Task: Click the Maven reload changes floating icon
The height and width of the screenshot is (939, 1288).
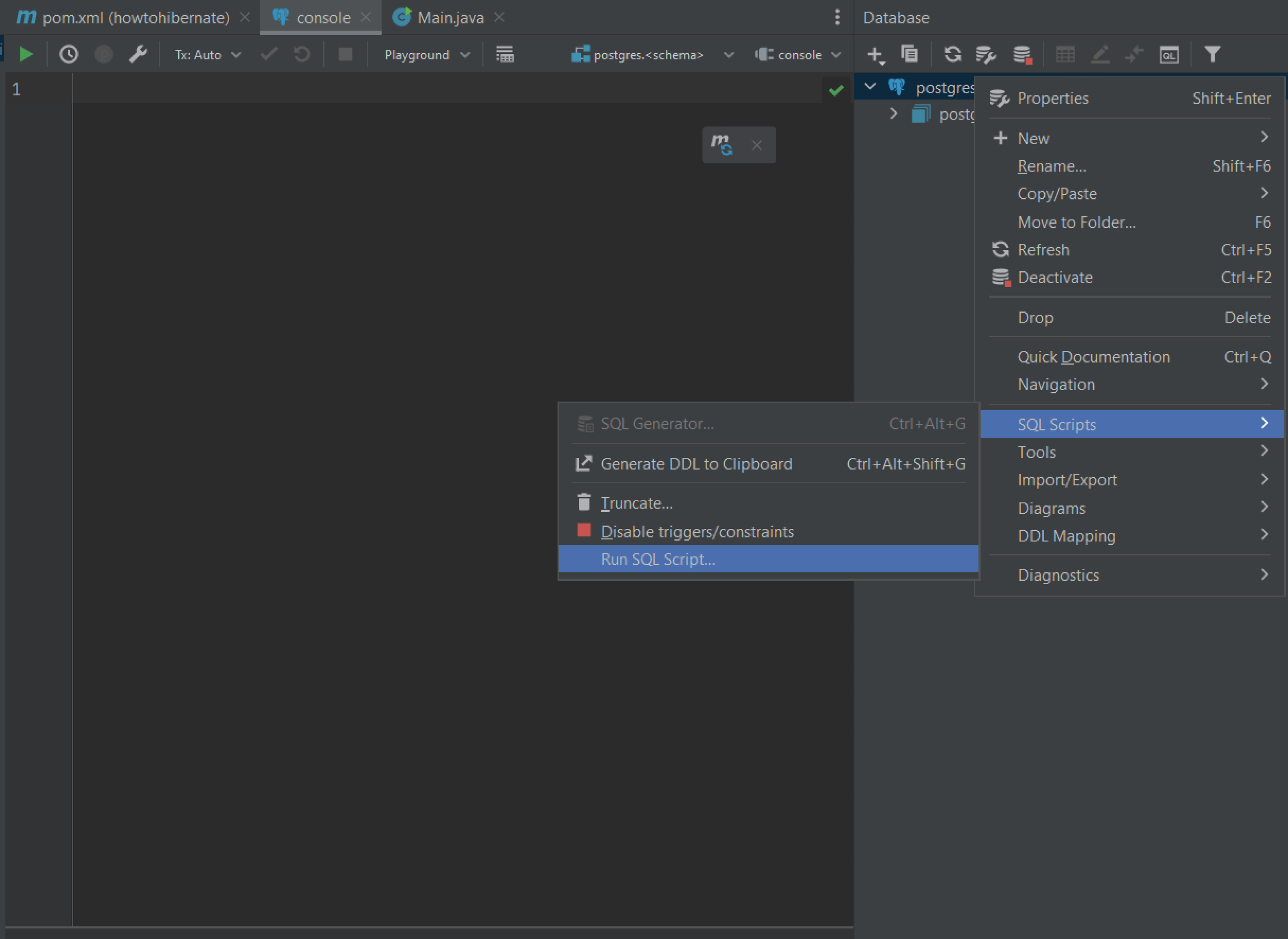Action: (x=722, y=145)
